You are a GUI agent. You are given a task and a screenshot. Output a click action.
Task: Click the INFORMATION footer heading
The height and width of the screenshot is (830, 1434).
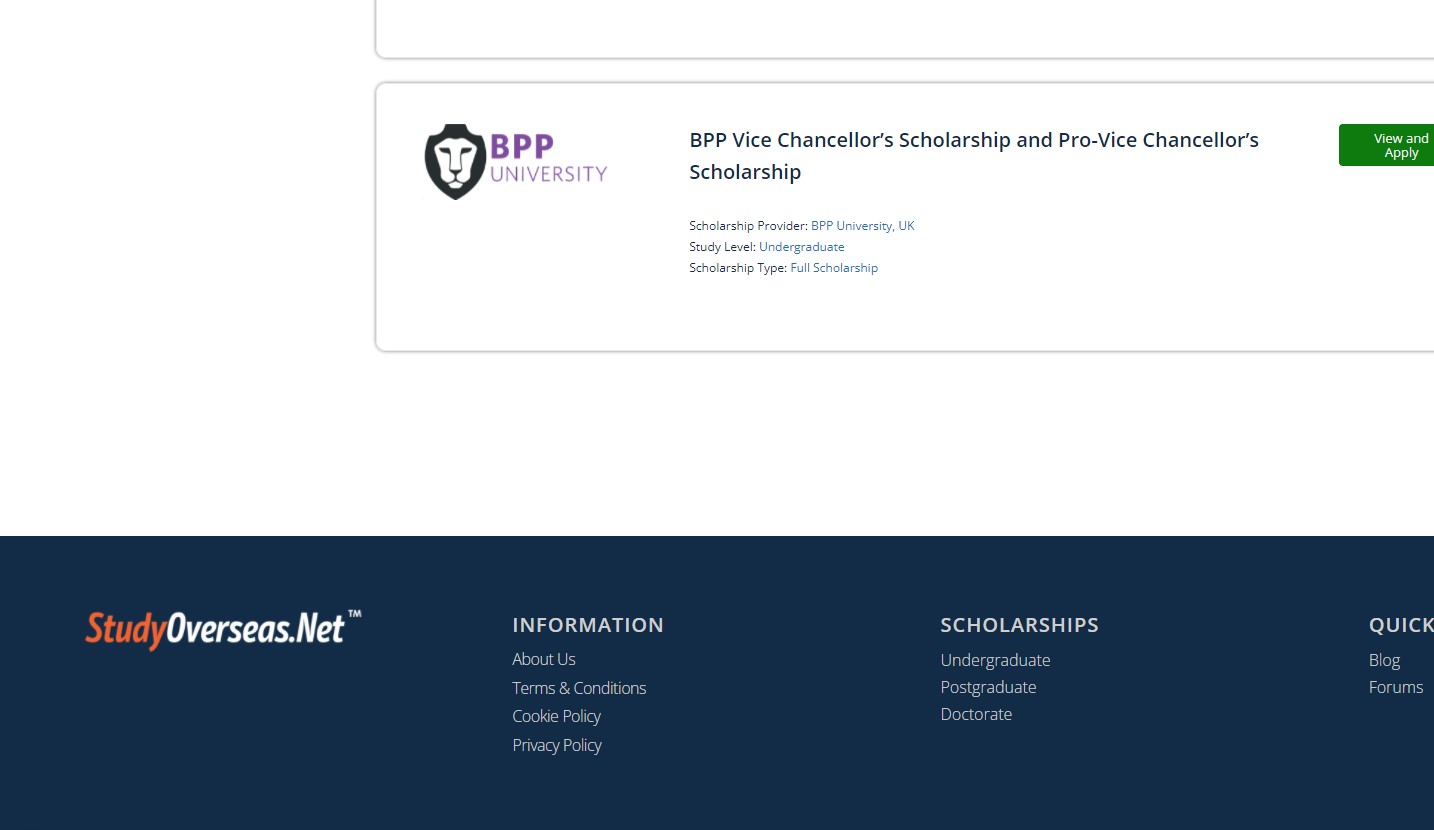(x=588, y=625)
